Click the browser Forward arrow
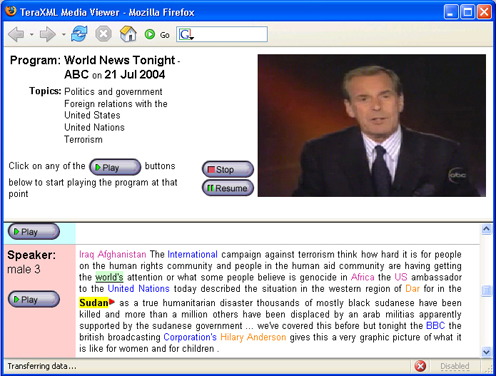 (x=47, y=34)
